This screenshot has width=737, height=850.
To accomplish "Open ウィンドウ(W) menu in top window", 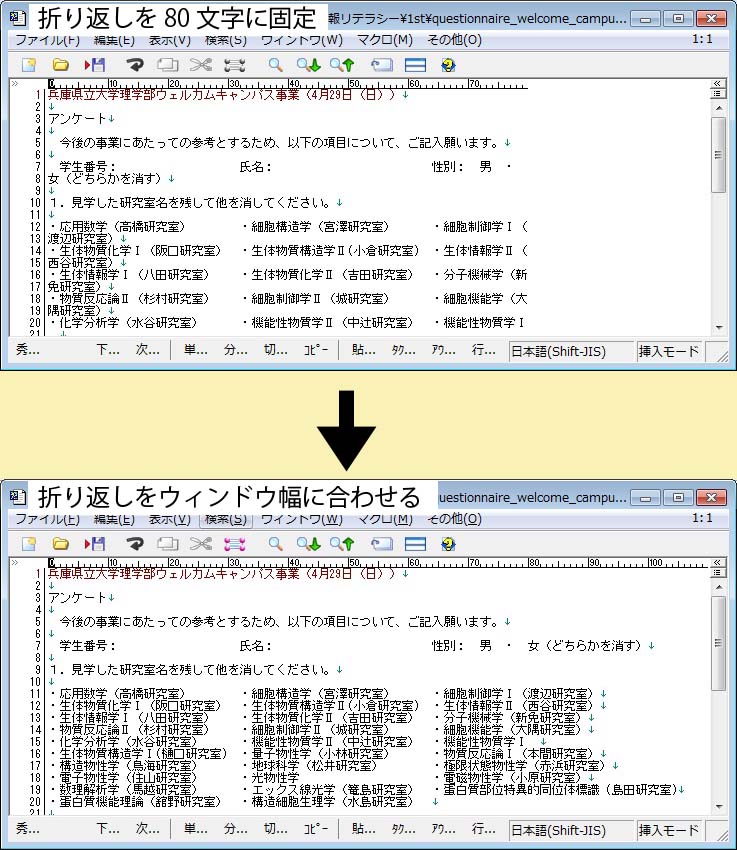I will pyautogui.click(x=302, y=40).
